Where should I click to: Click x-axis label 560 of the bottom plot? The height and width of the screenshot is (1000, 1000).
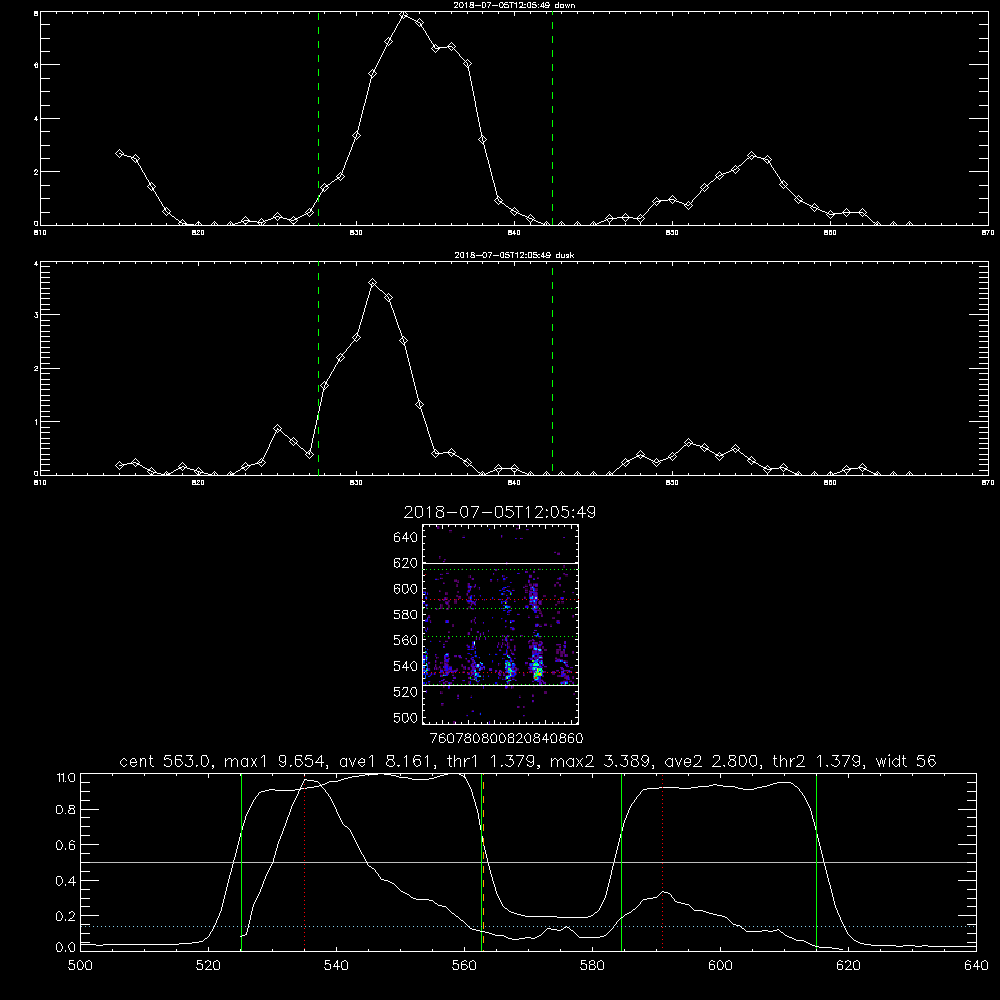click(x=464, y=966)
